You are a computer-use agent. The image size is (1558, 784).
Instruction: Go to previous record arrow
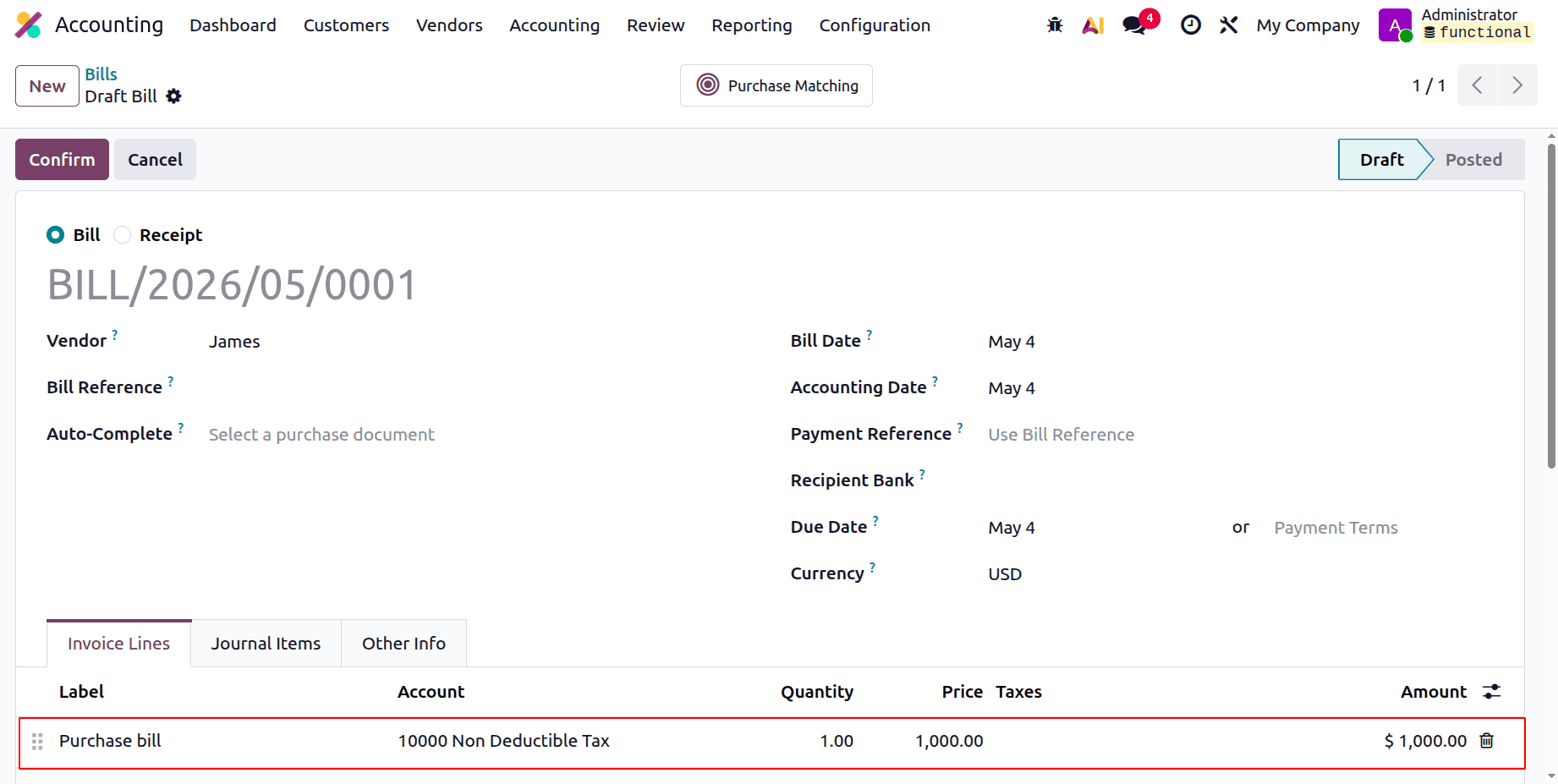click(x=1477, y=85)
